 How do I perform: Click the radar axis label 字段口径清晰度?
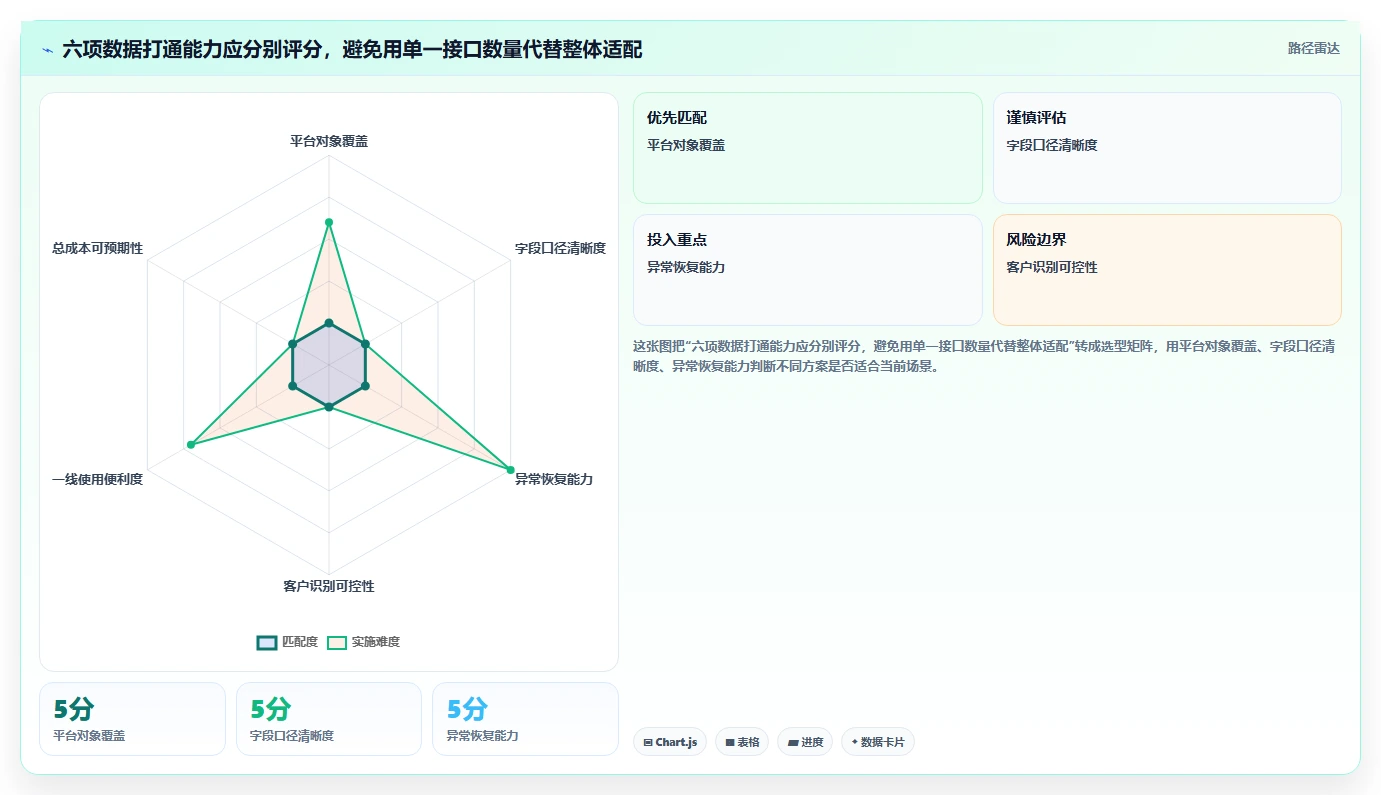(560, 248)
